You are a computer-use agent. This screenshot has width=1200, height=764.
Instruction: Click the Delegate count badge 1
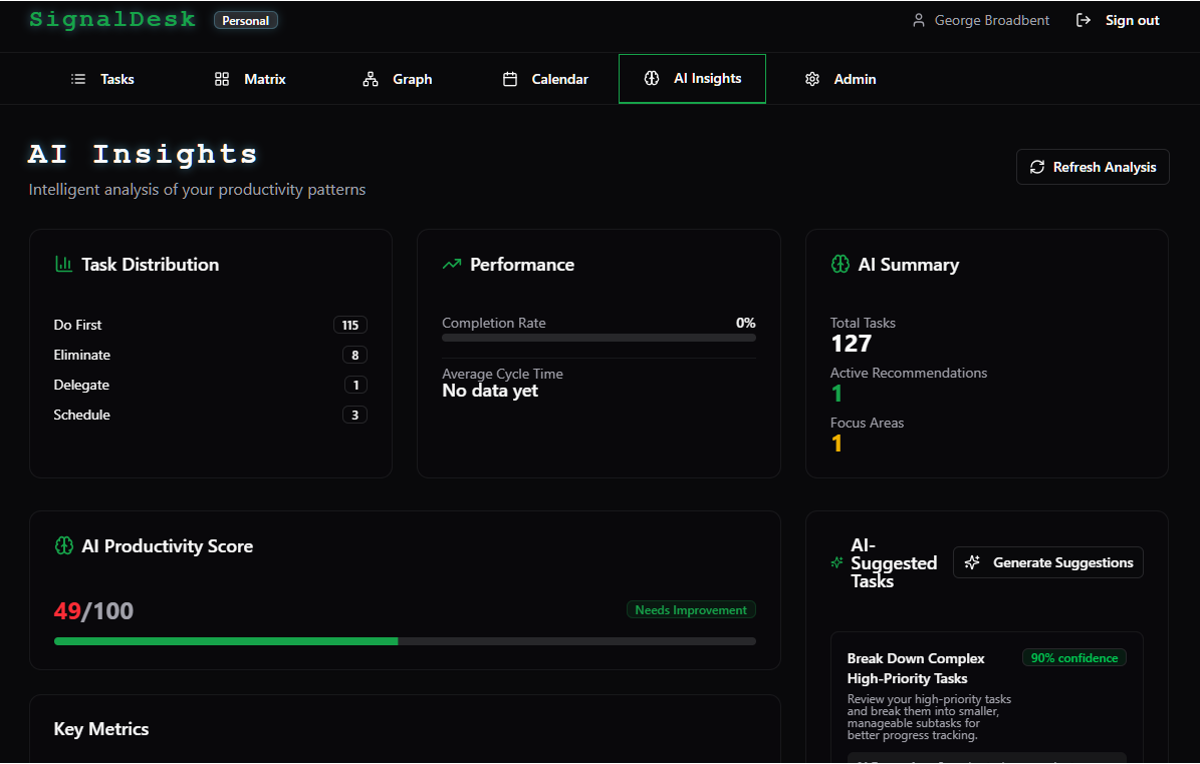click(x=355, y=385)
